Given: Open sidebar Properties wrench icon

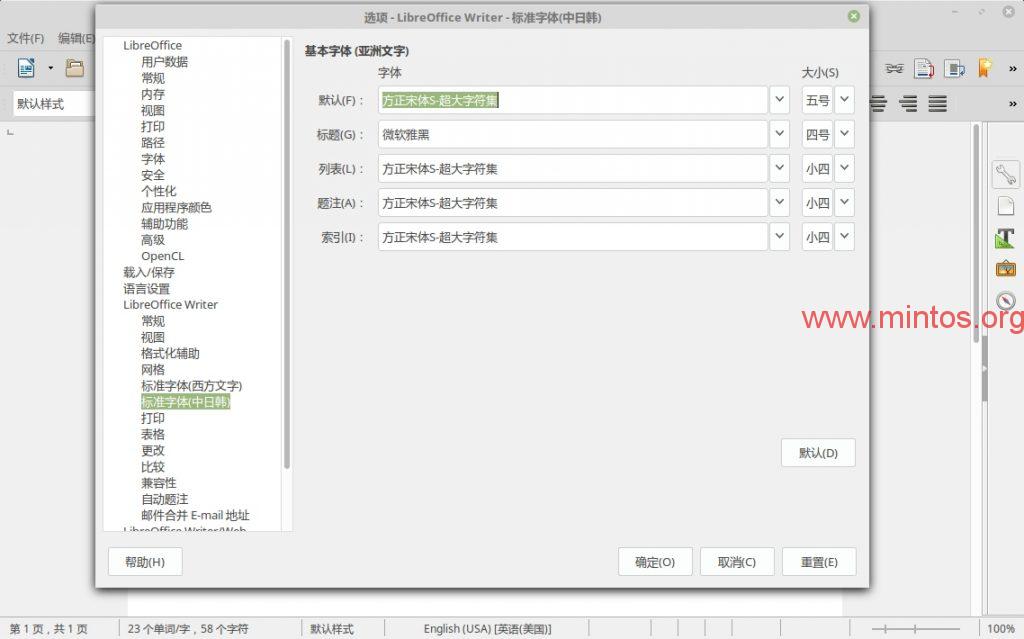Looking at the screenshot, I should tap(1005, 174).
